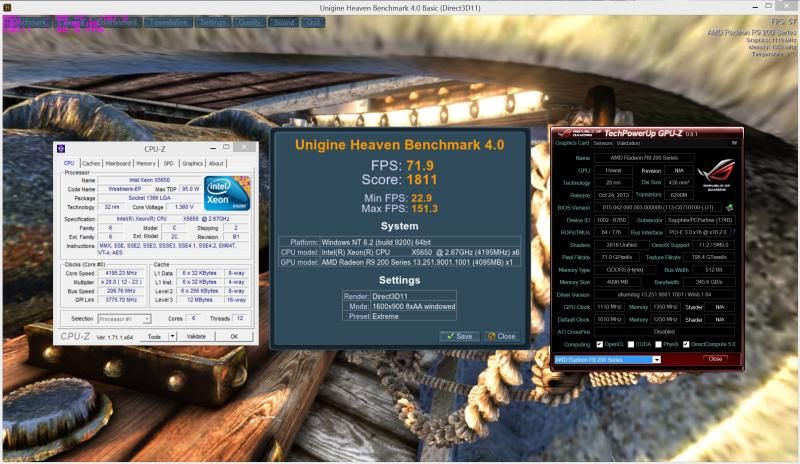Close the CPU-Z window with the X
Screen dimensions: 800x464
tap(244, 148)
